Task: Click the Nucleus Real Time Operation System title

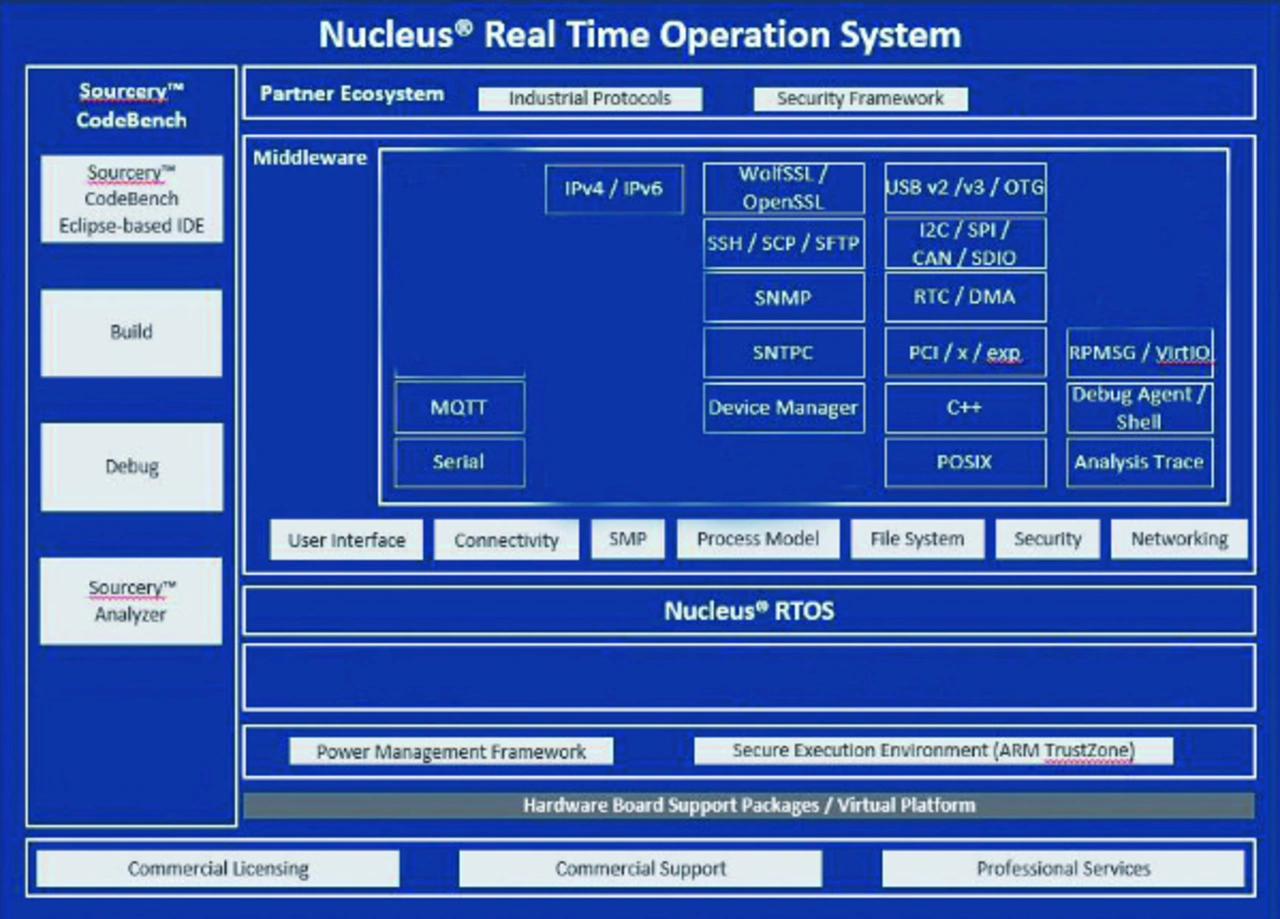Action: 640,34
